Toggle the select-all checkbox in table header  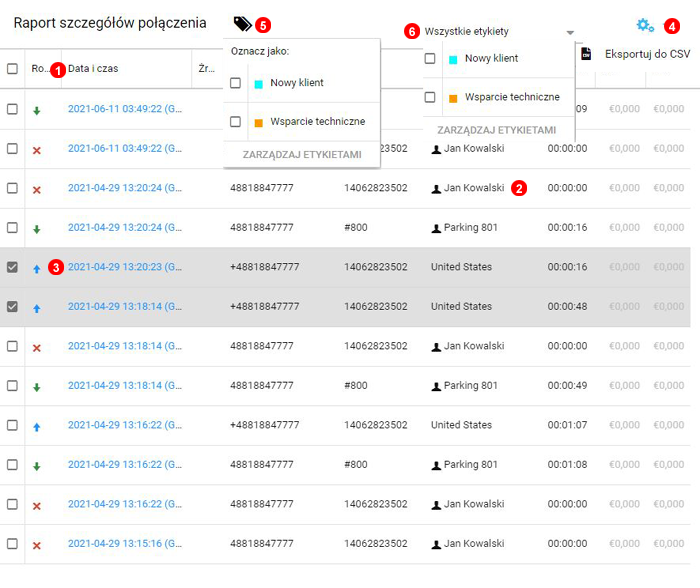[12, 69]
